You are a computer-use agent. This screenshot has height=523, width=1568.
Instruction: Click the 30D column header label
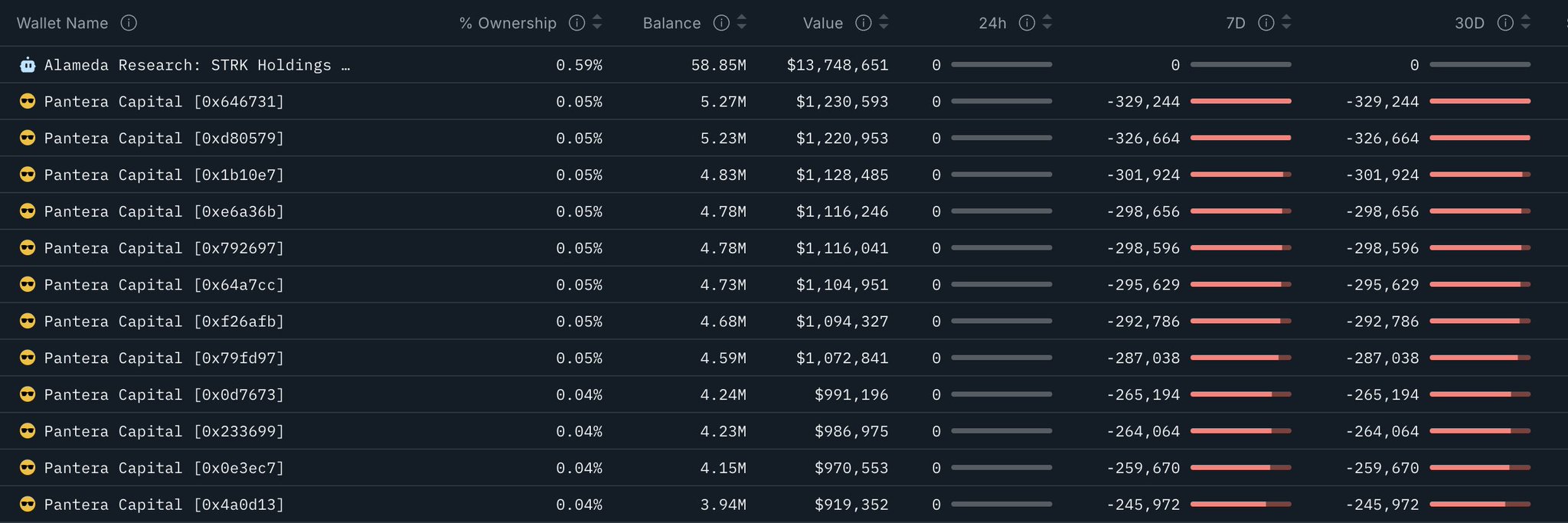point(1469,23)
